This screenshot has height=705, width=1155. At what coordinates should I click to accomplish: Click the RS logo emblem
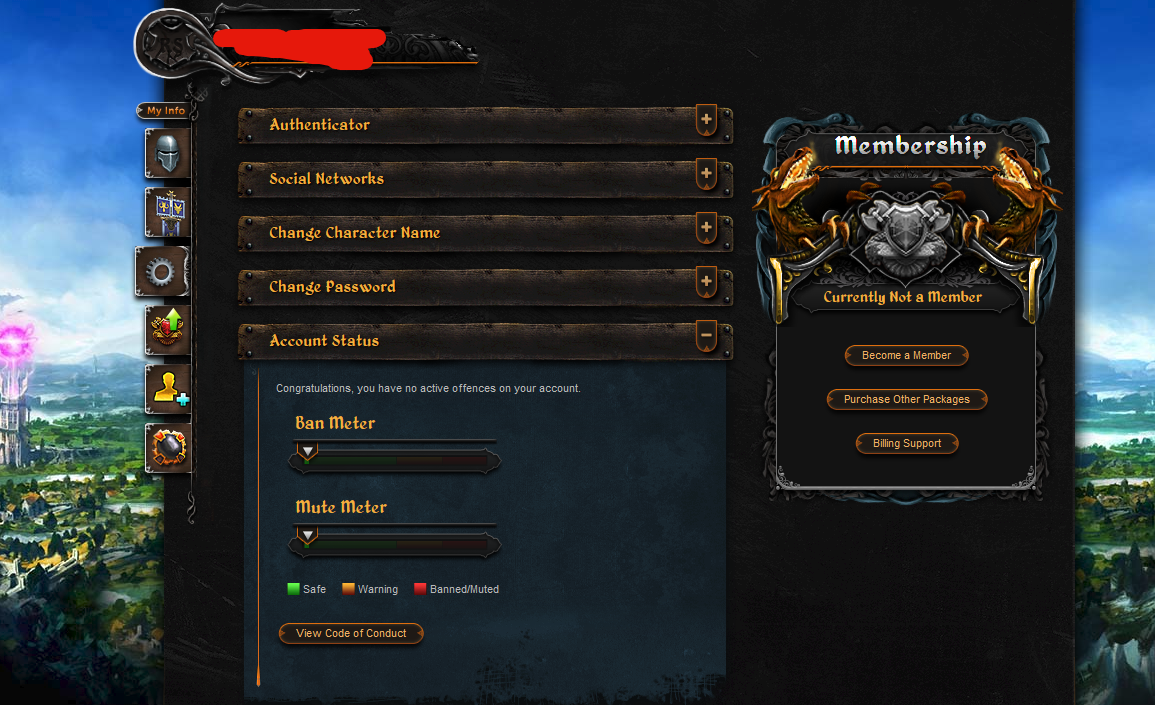click(169, 43)
